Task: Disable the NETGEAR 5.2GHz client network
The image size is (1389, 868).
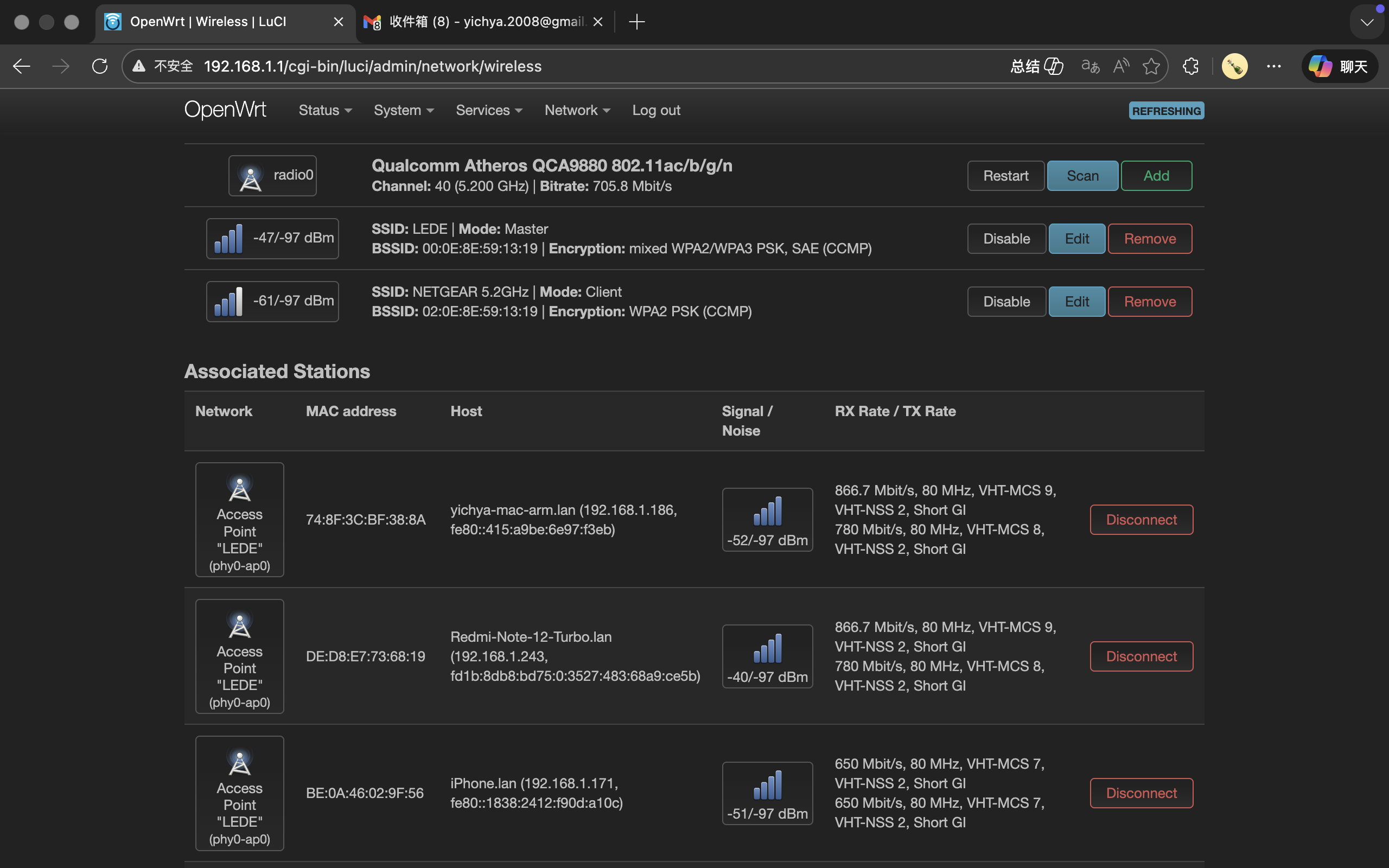Action: 1006,302
